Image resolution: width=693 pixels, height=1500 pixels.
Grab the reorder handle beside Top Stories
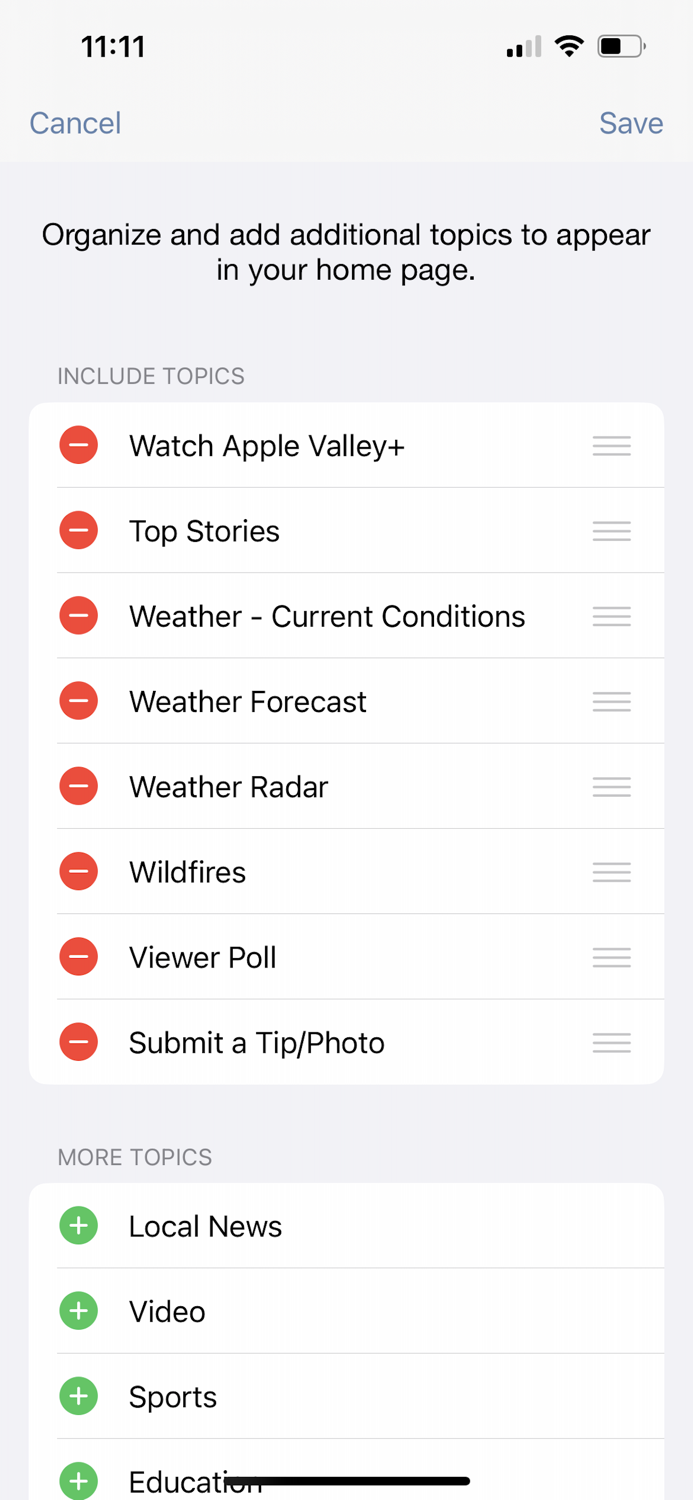tap(611, 530)
